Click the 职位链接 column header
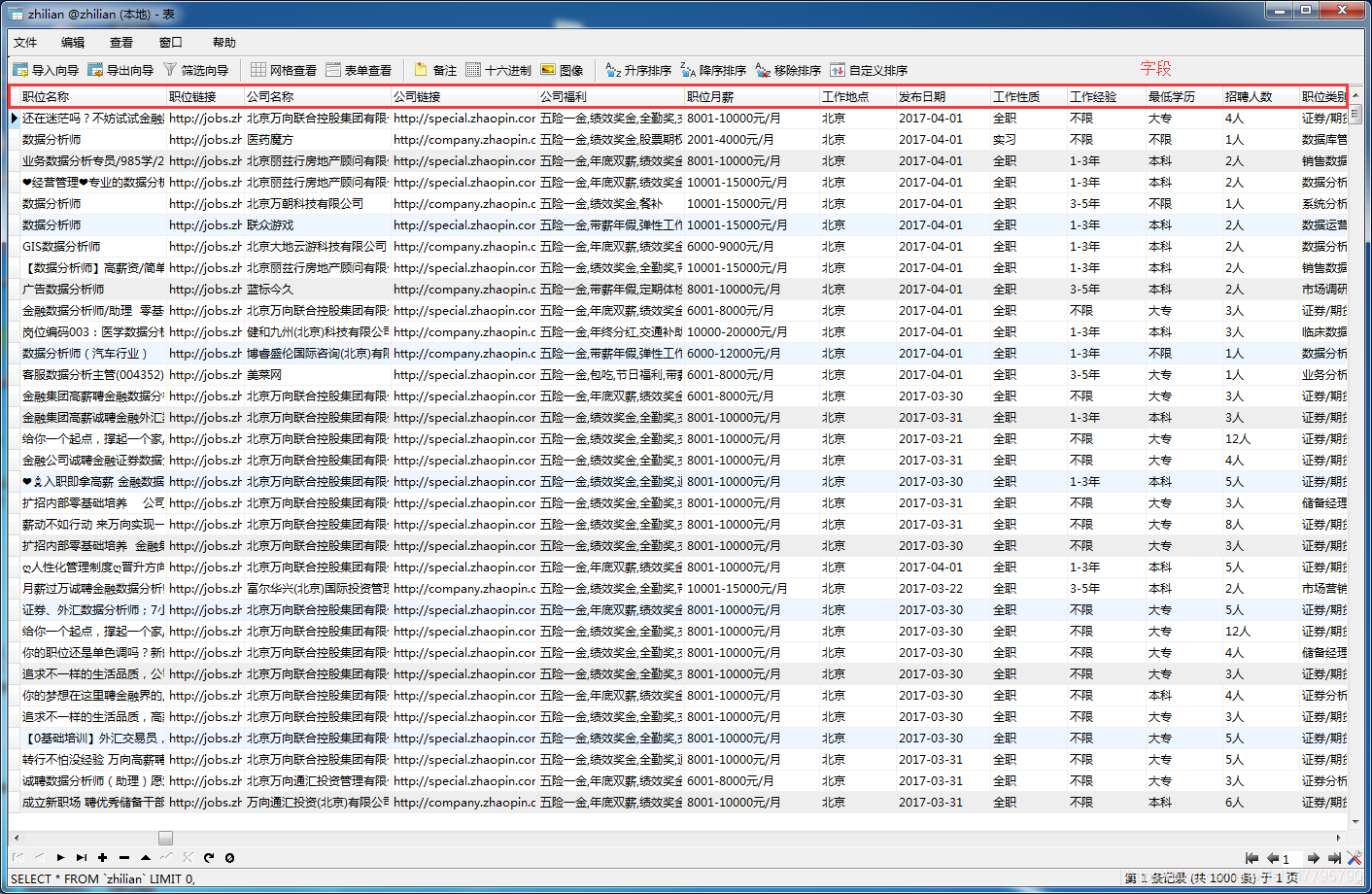The image size is (1372, 894). (x=206, y=96)
